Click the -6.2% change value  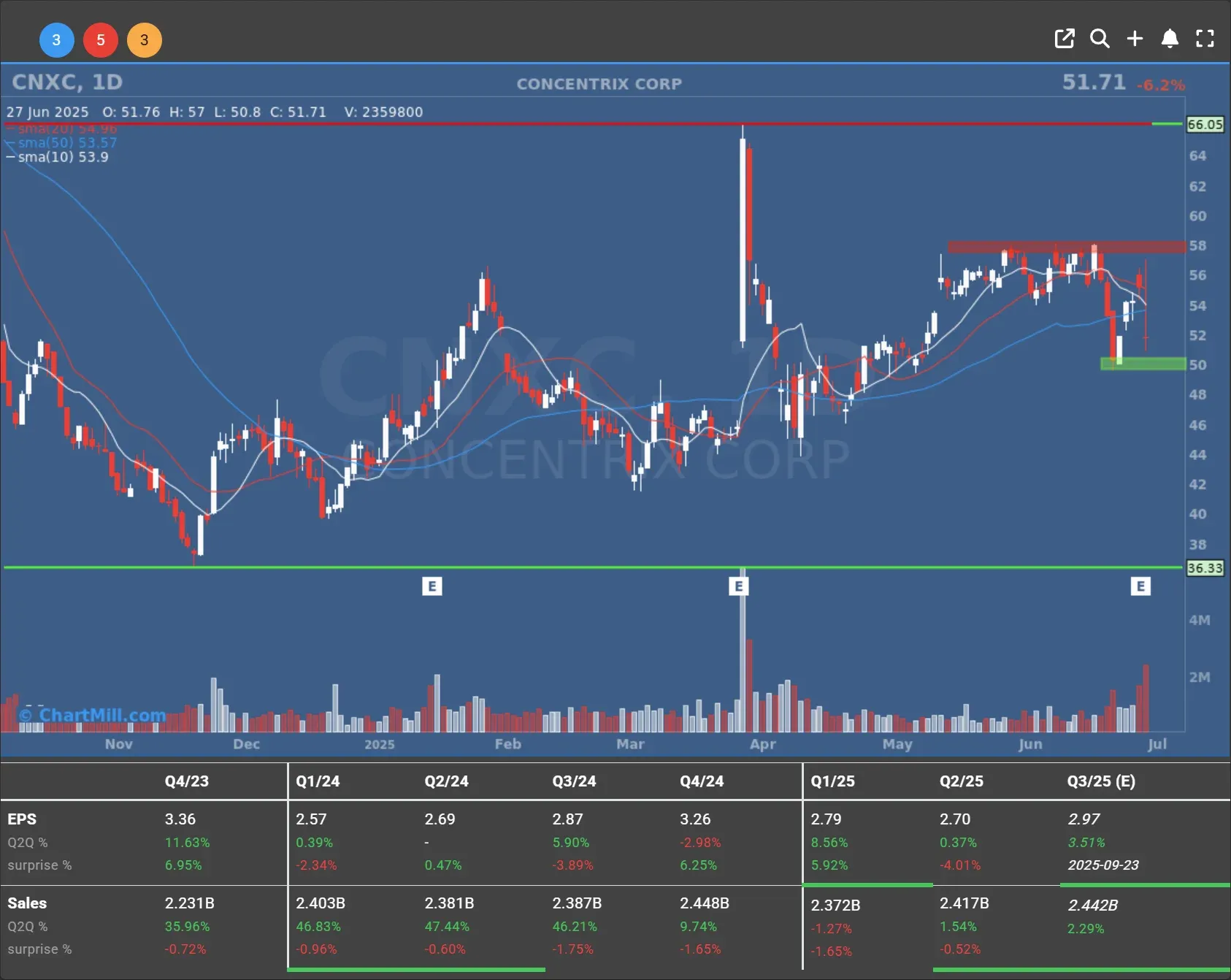pyautogui.click(x=1161, y=85)
